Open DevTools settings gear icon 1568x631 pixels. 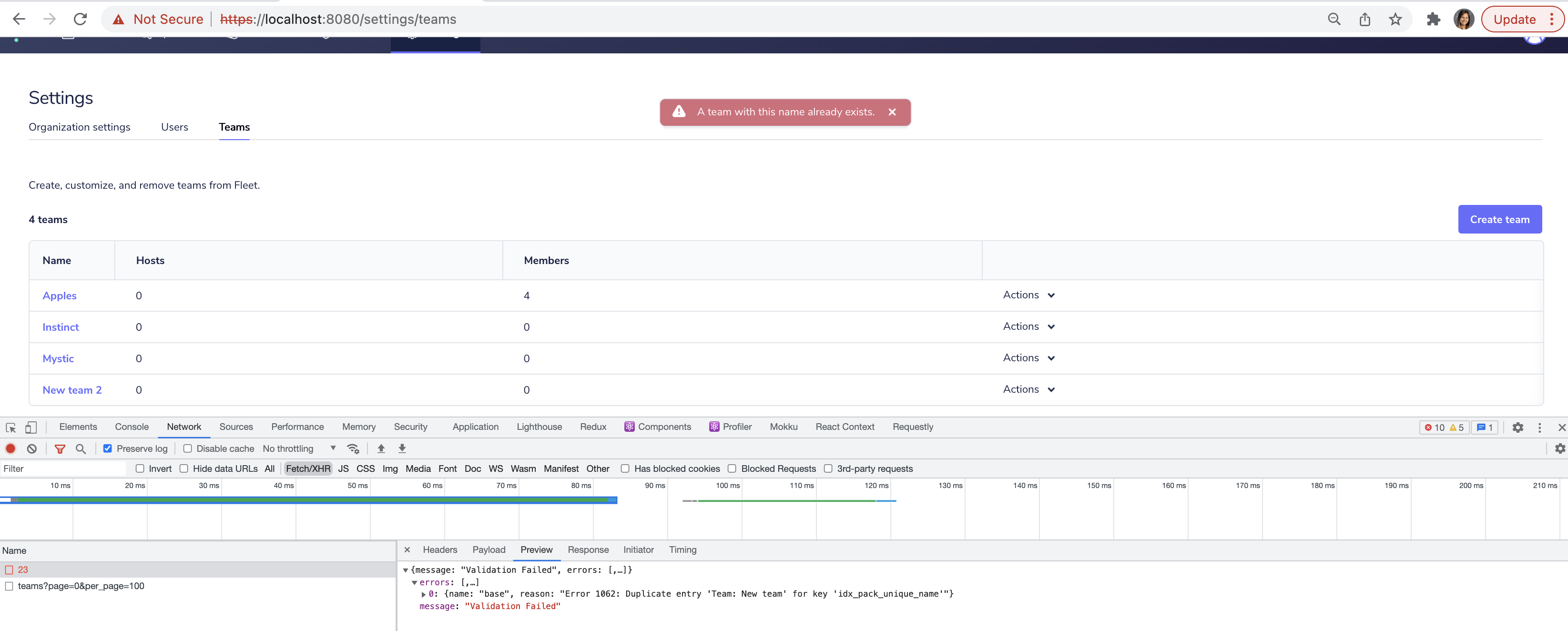click(1517, 427)
